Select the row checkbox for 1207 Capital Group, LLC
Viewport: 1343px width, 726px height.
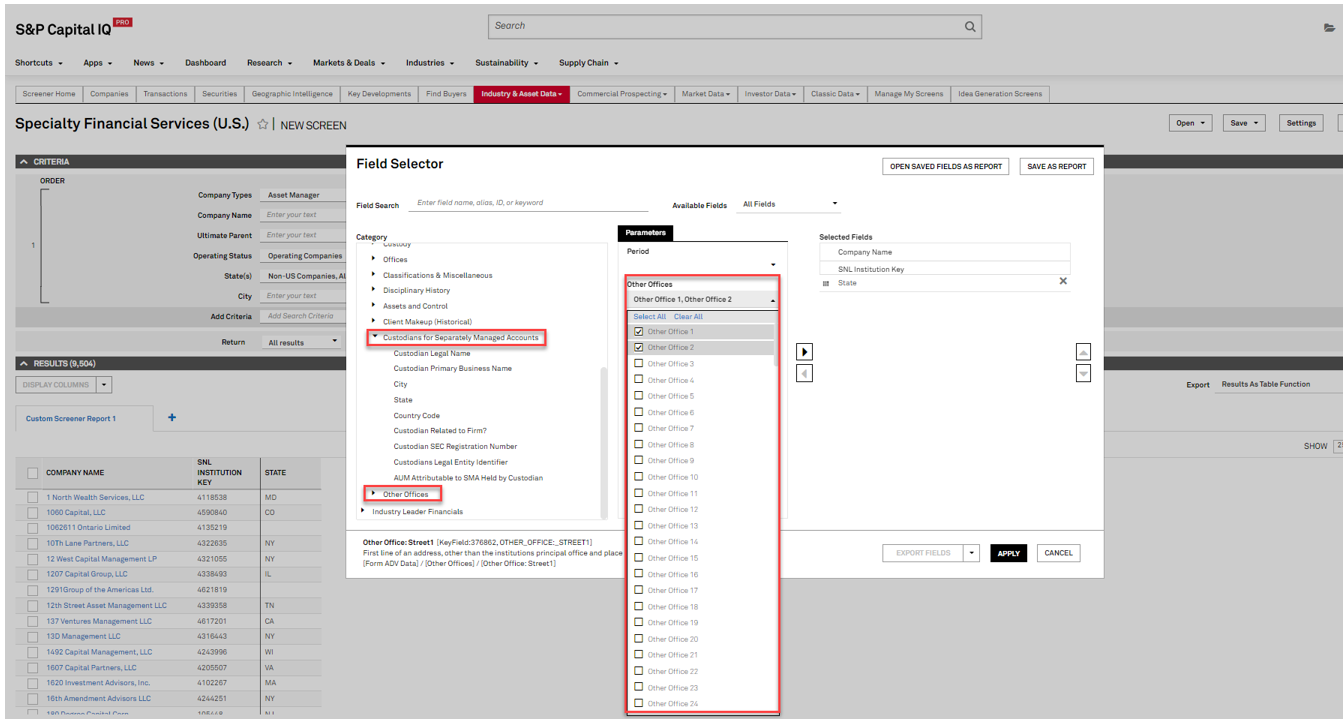point(33,574)
